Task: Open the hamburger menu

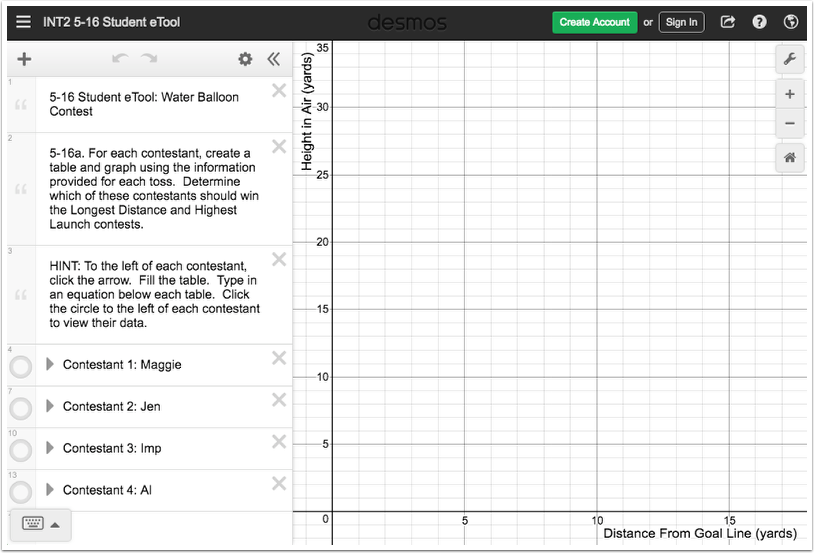Action: [23, 22]
